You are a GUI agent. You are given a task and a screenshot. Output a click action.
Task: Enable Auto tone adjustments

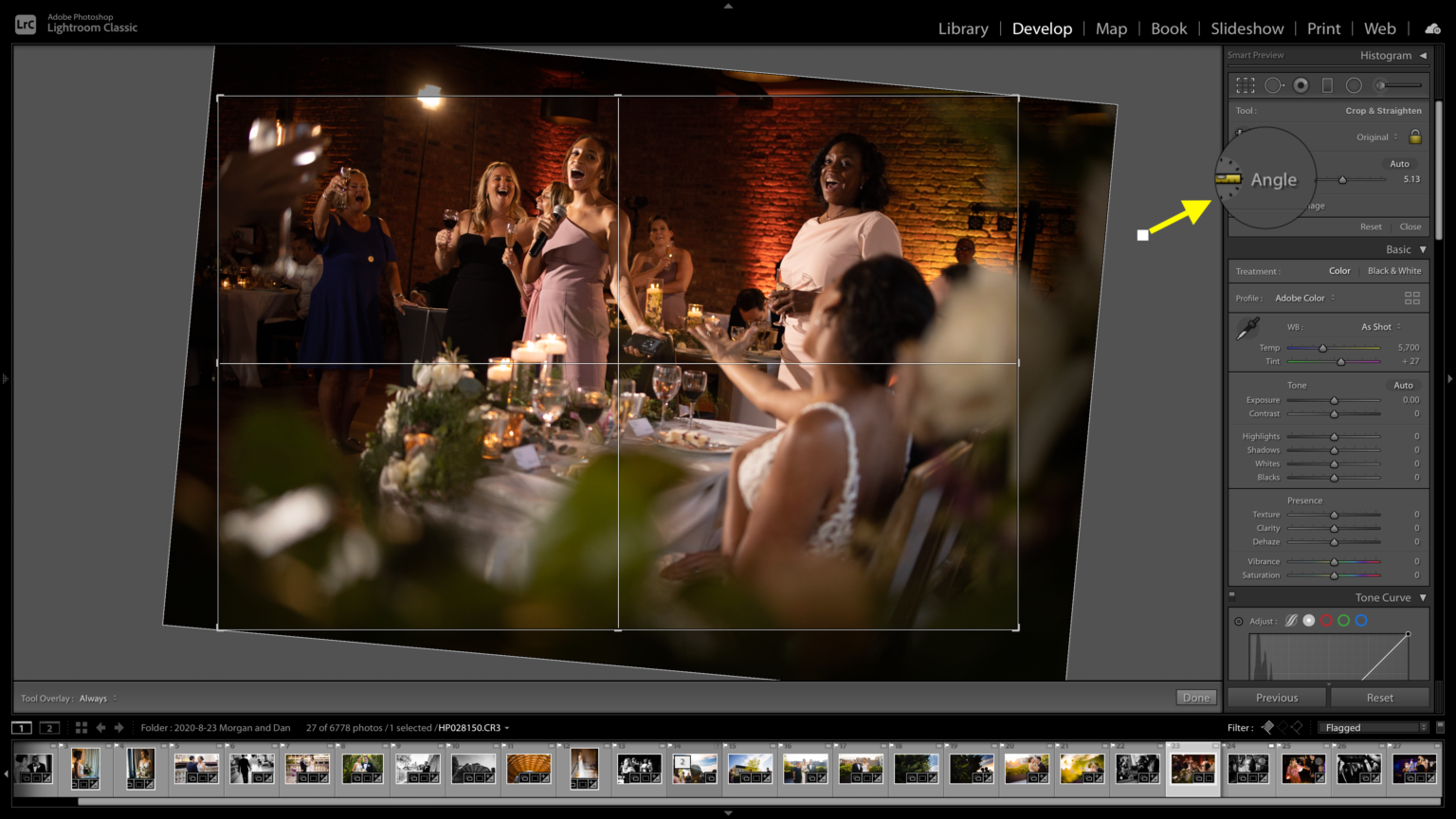click(1402, 385)
